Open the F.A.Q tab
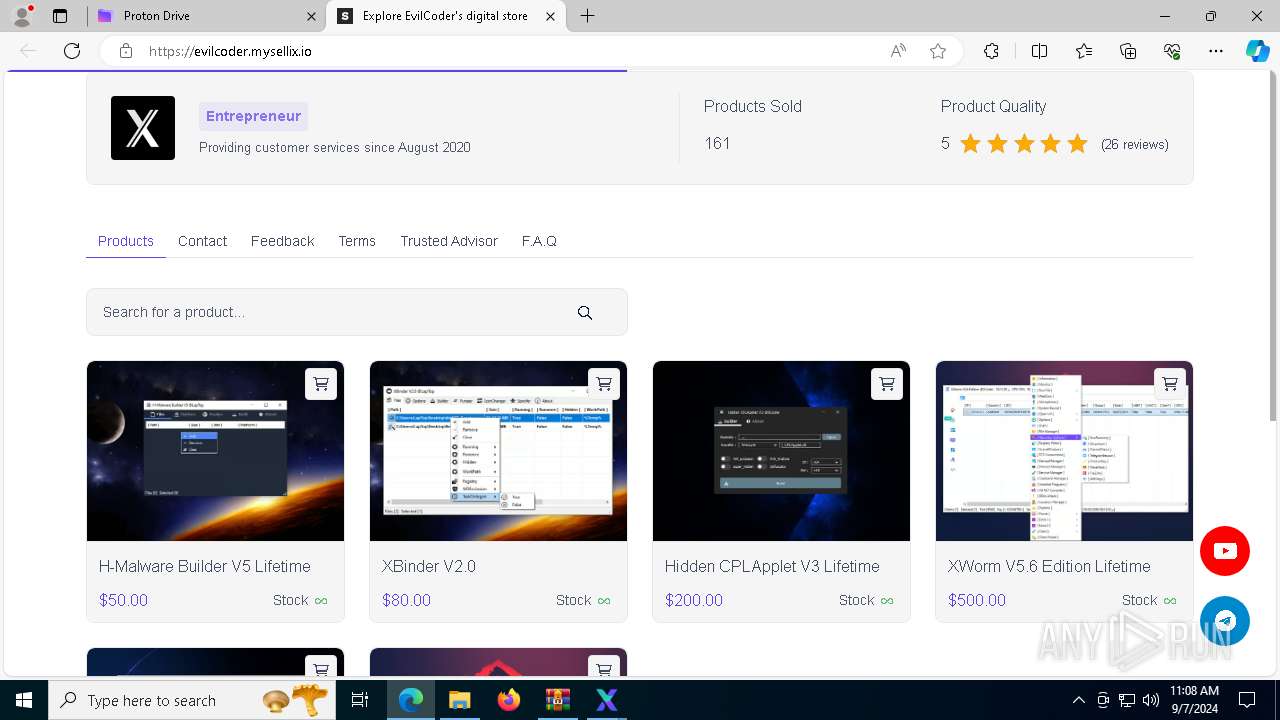 coord(539,241)
